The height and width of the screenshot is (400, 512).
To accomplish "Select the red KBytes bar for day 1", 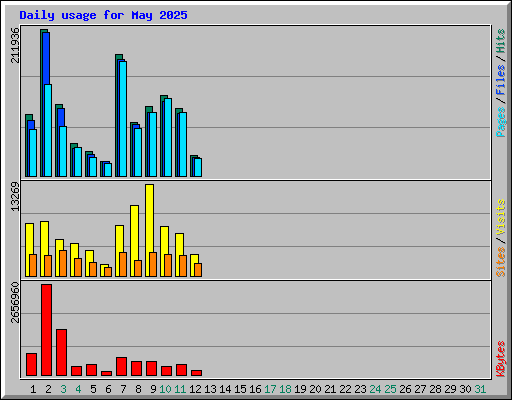I will [x=31, y=364].
